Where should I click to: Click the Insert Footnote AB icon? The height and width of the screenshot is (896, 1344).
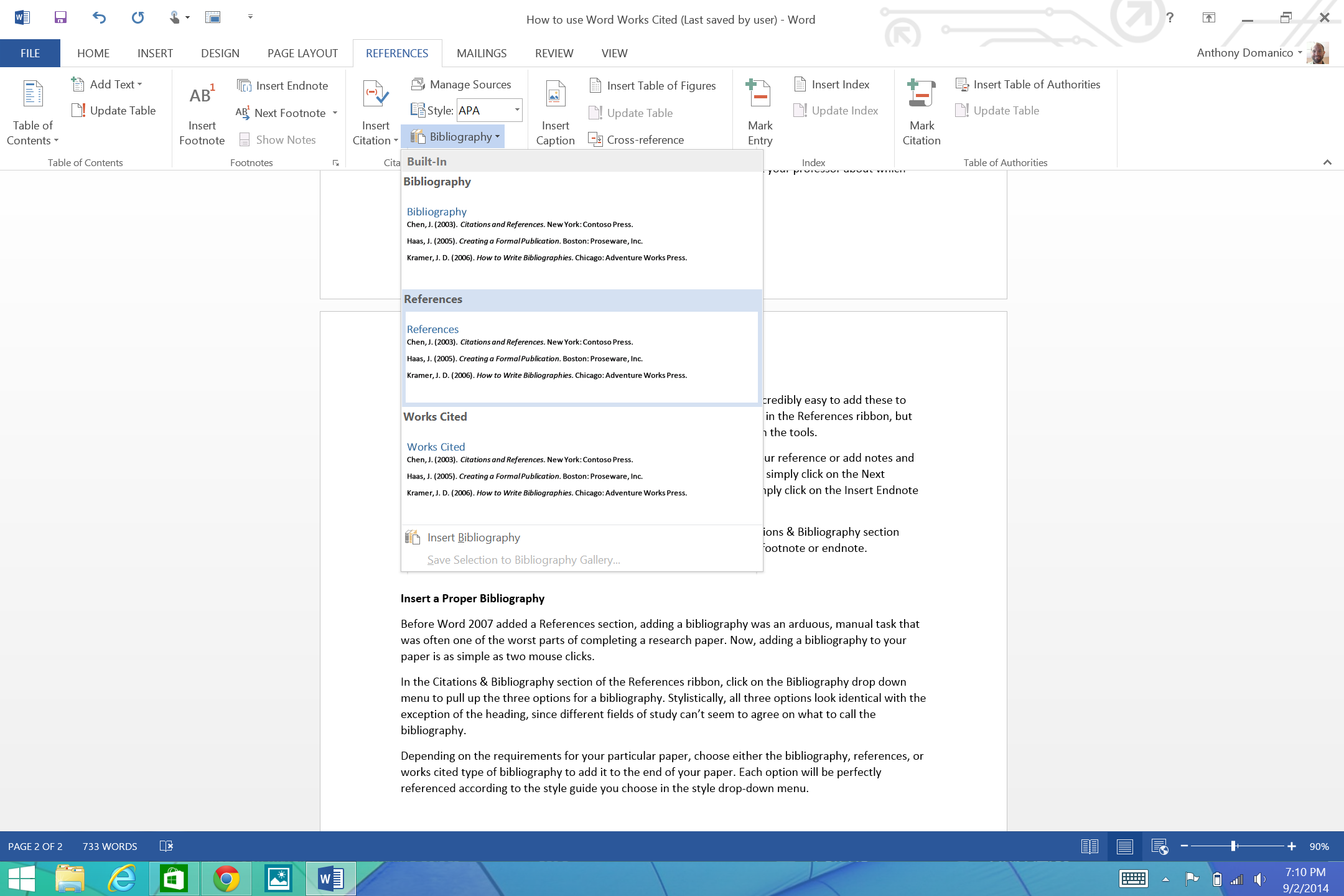202,95
